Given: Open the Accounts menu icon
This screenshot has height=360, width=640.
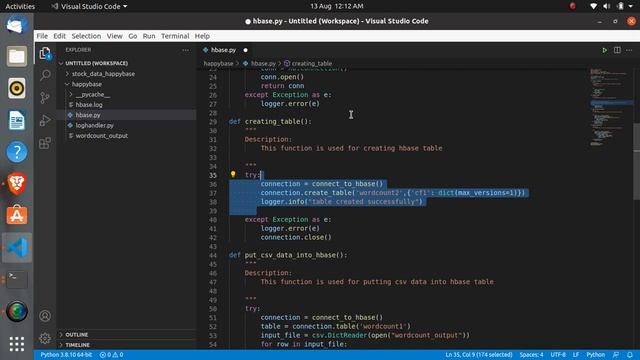Looking at the screenshot, I should 45,316.
